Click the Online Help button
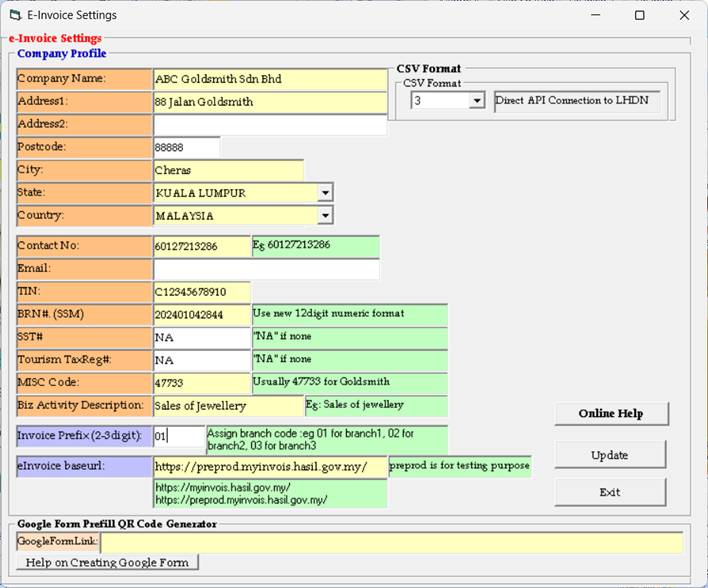 point(611,414)
